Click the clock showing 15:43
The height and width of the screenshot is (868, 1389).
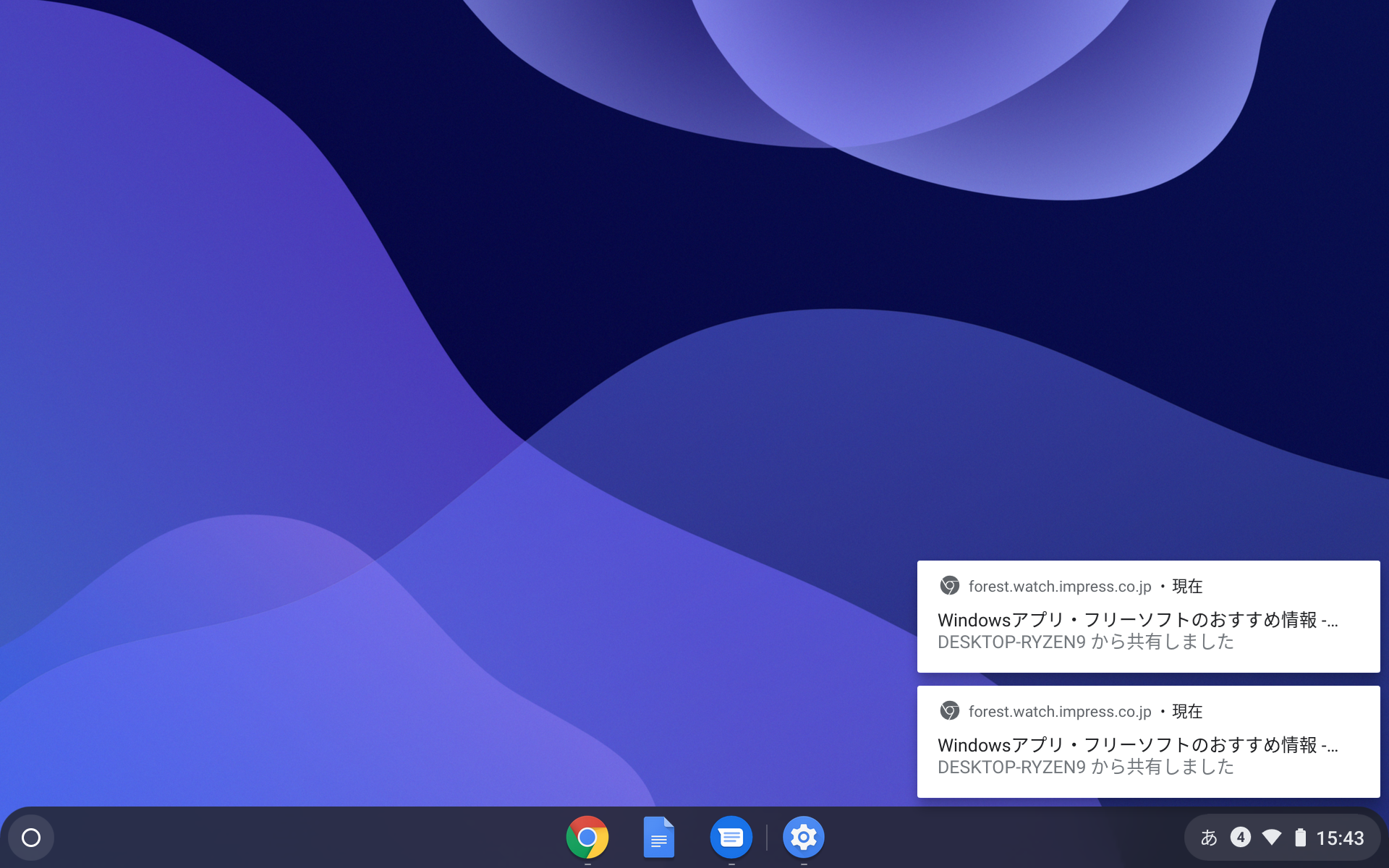(1341, 837)
